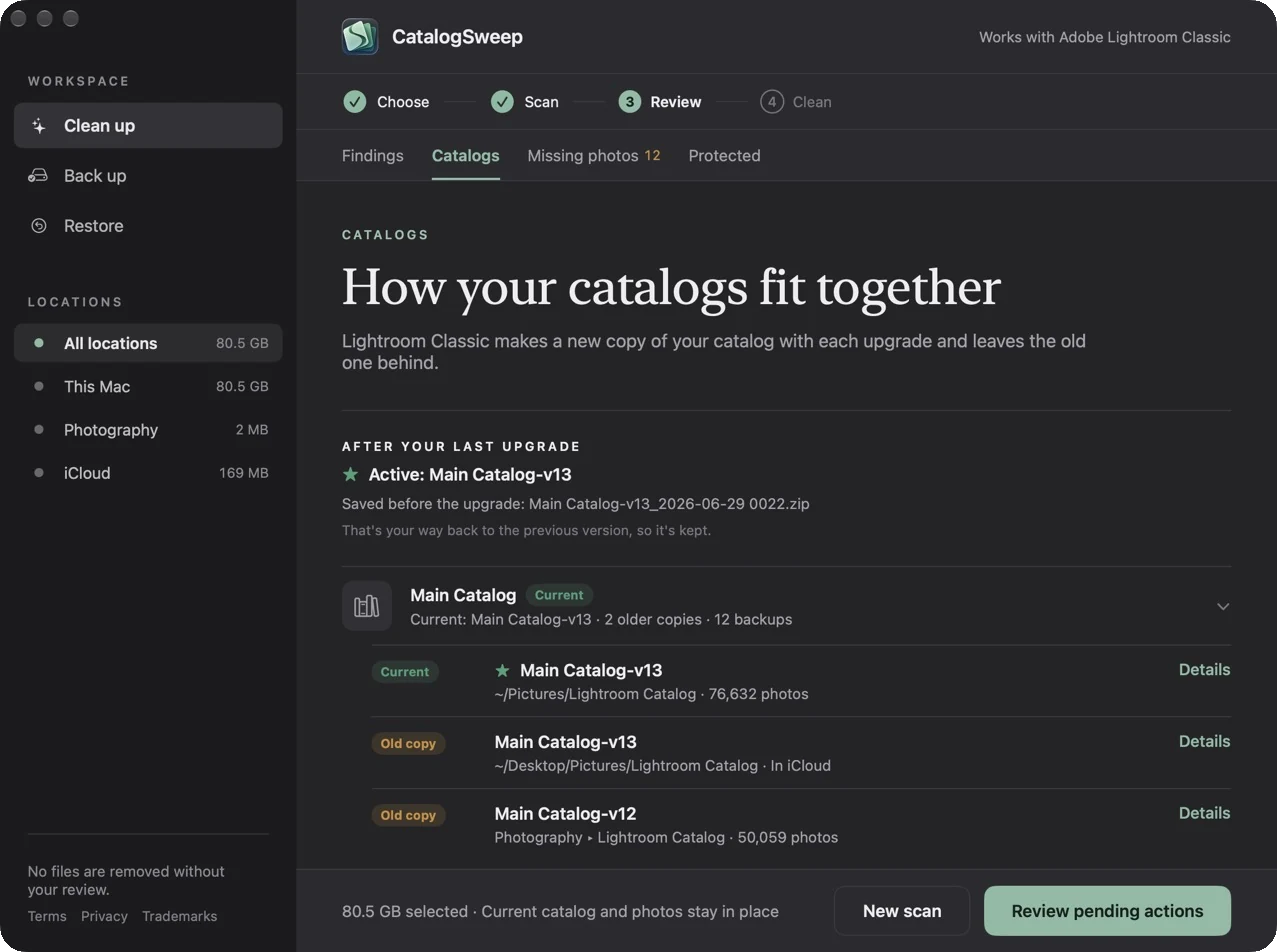The width and height of the screenshot is (1277, 952).
Task: Open Details for current Main Catalog-v13
Action: pyautogui.click(x=1204, y=670)
